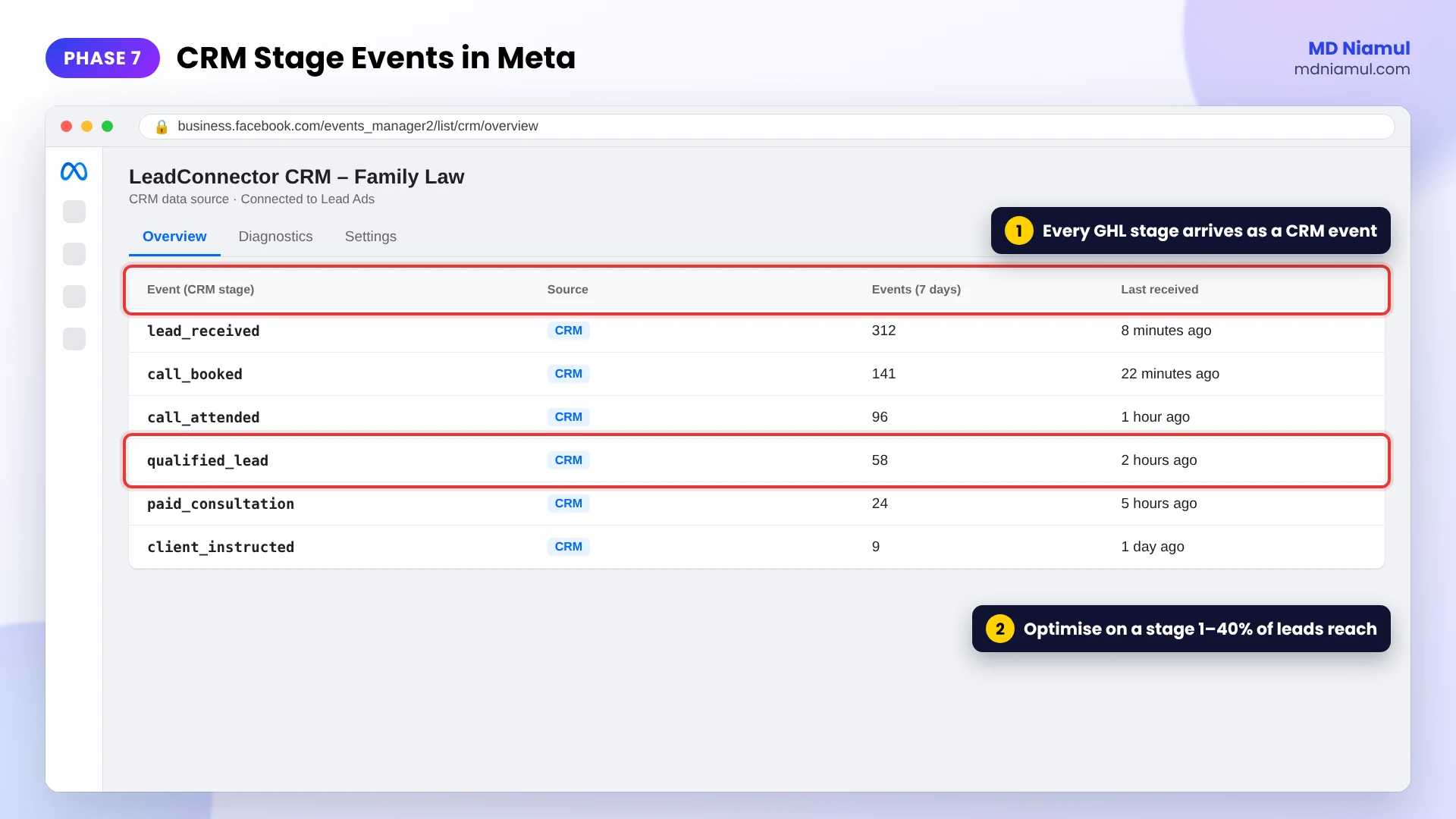Open the Settings tab
Screen dimensions: 1456x819
[x=371, y=237]
